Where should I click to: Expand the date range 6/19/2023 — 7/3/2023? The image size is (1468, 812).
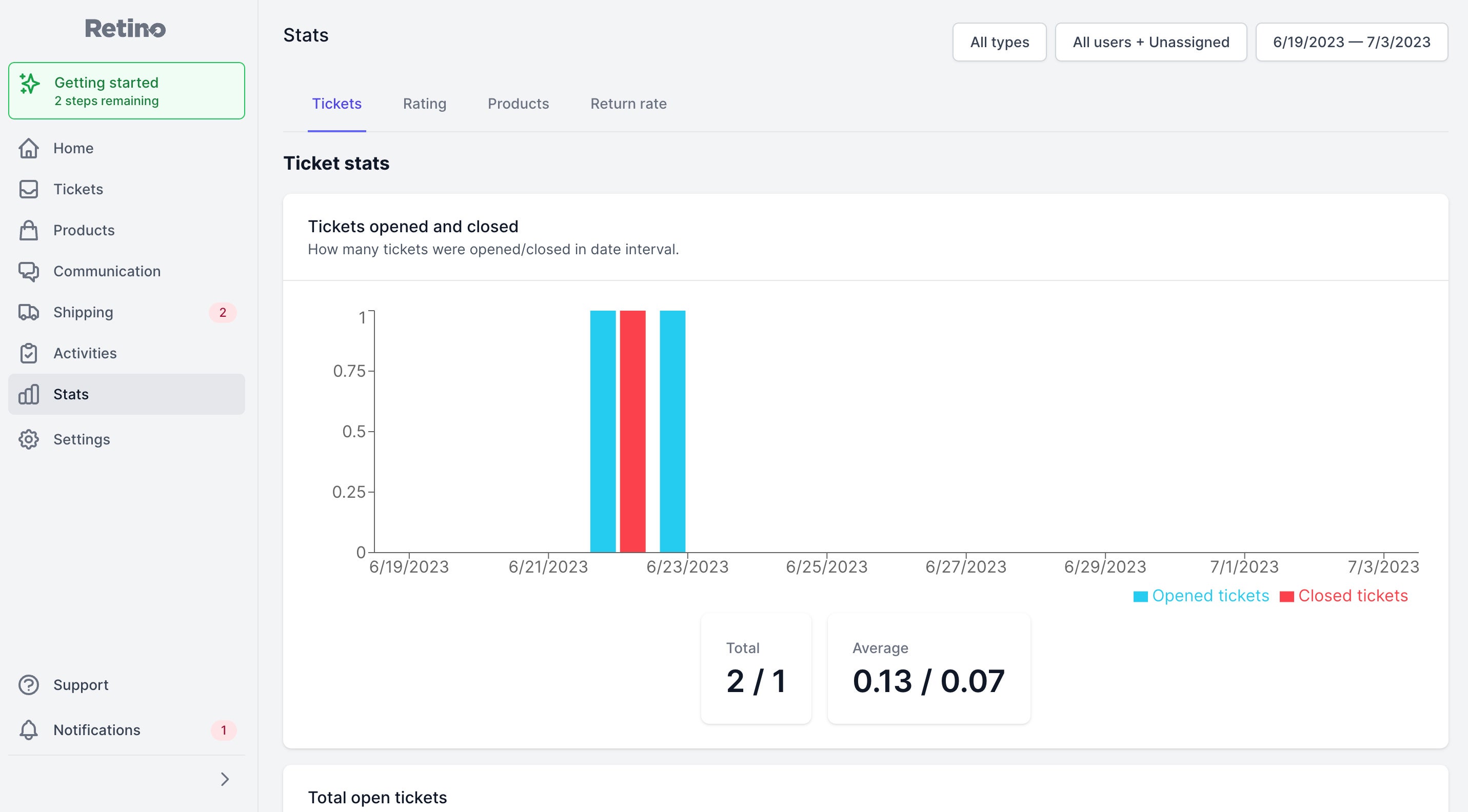click(x=1352, y=41)
